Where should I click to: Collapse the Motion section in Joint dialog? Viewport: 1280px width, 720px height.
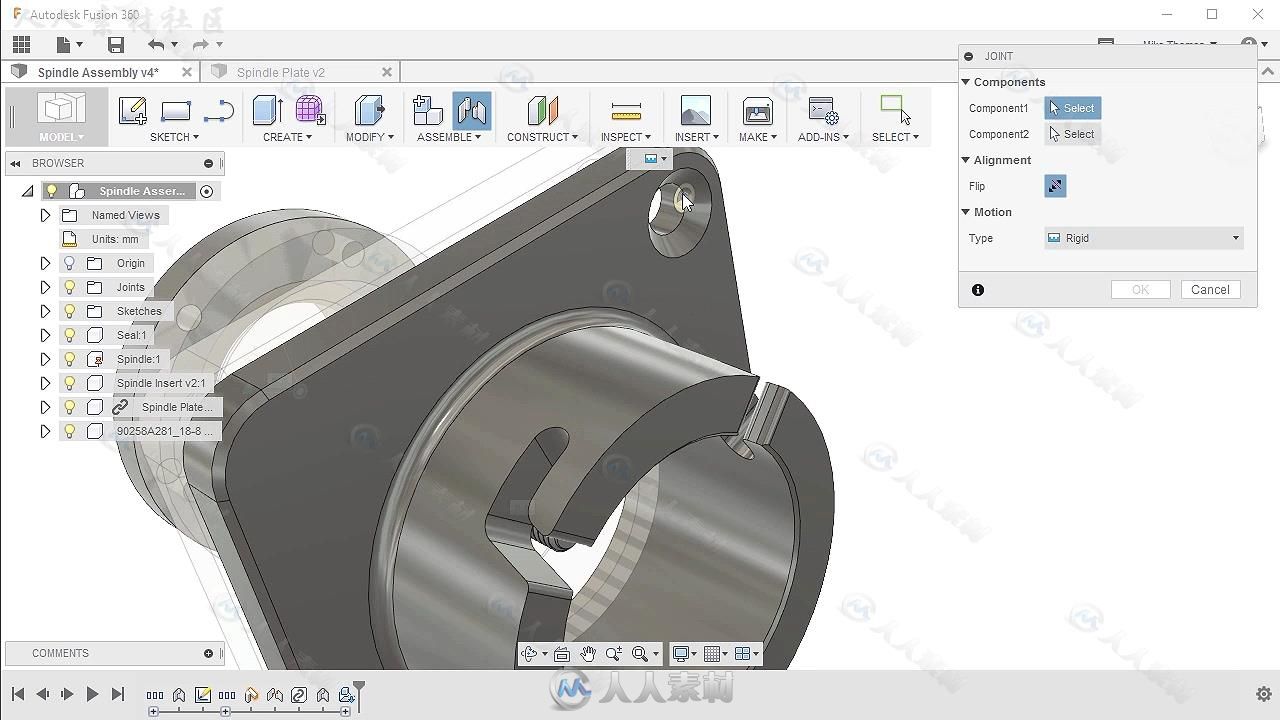967,212
